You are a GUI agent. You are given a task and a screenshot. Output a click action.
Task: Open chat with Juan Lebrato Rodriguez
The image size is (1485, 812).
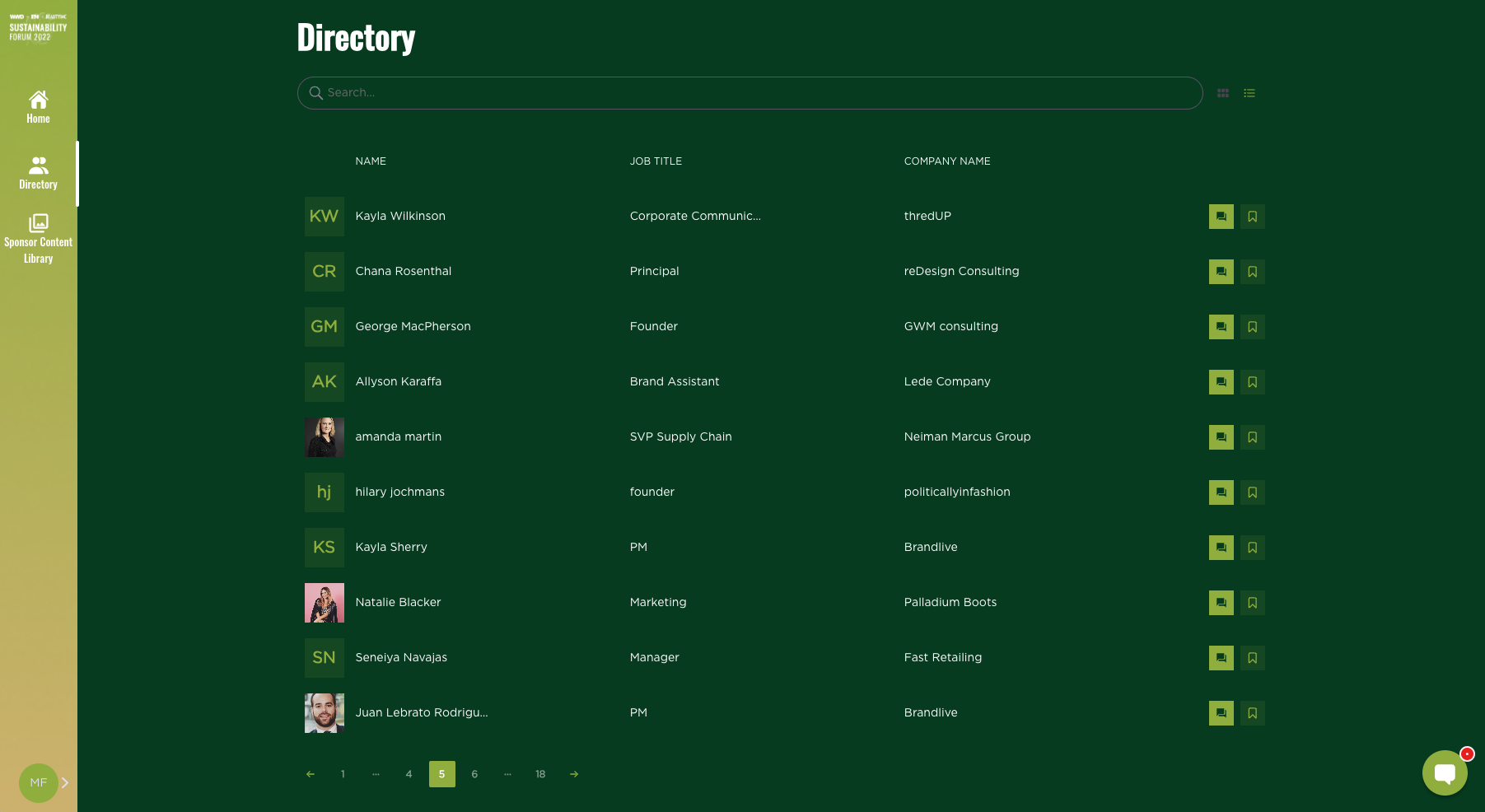[1221, 713]
